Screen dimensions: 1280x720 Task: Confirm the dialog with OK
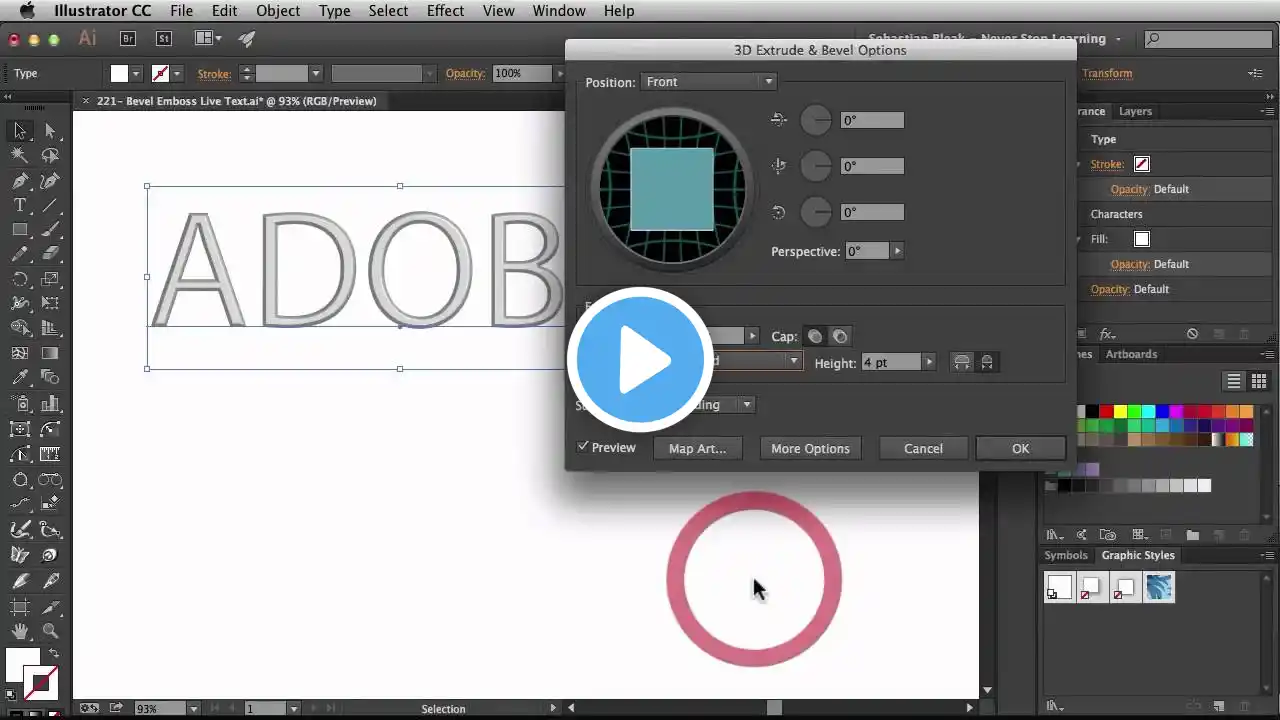pyautogui.click(x=1020, y=448)
